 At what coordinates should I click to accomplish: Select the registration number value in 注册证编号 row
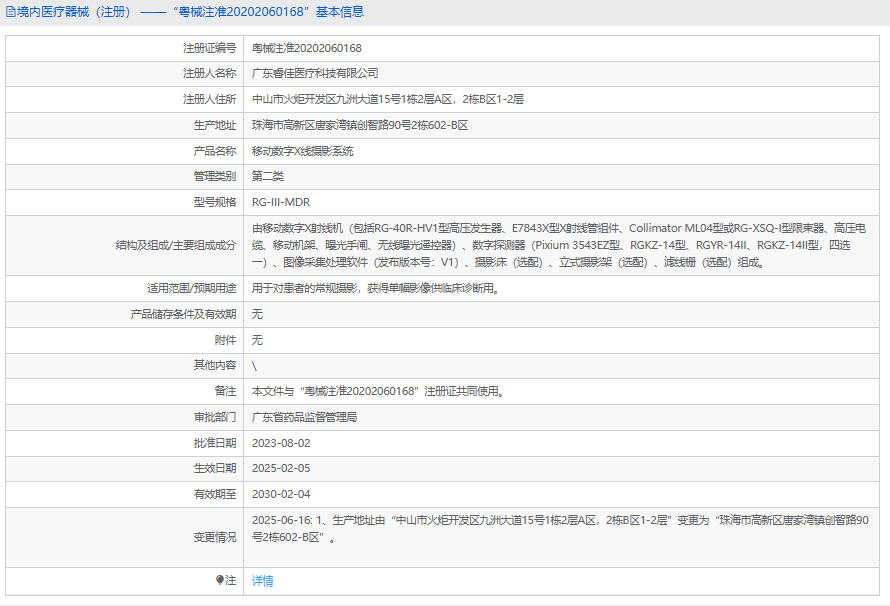point(306,48)
